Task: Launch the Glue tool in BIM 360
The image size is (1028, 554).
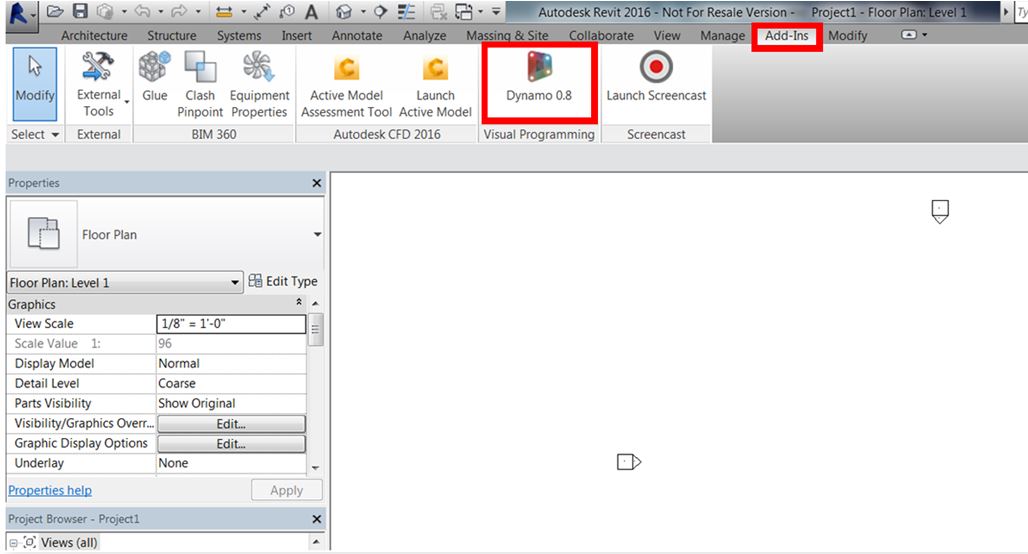Action: coord(155,77)
